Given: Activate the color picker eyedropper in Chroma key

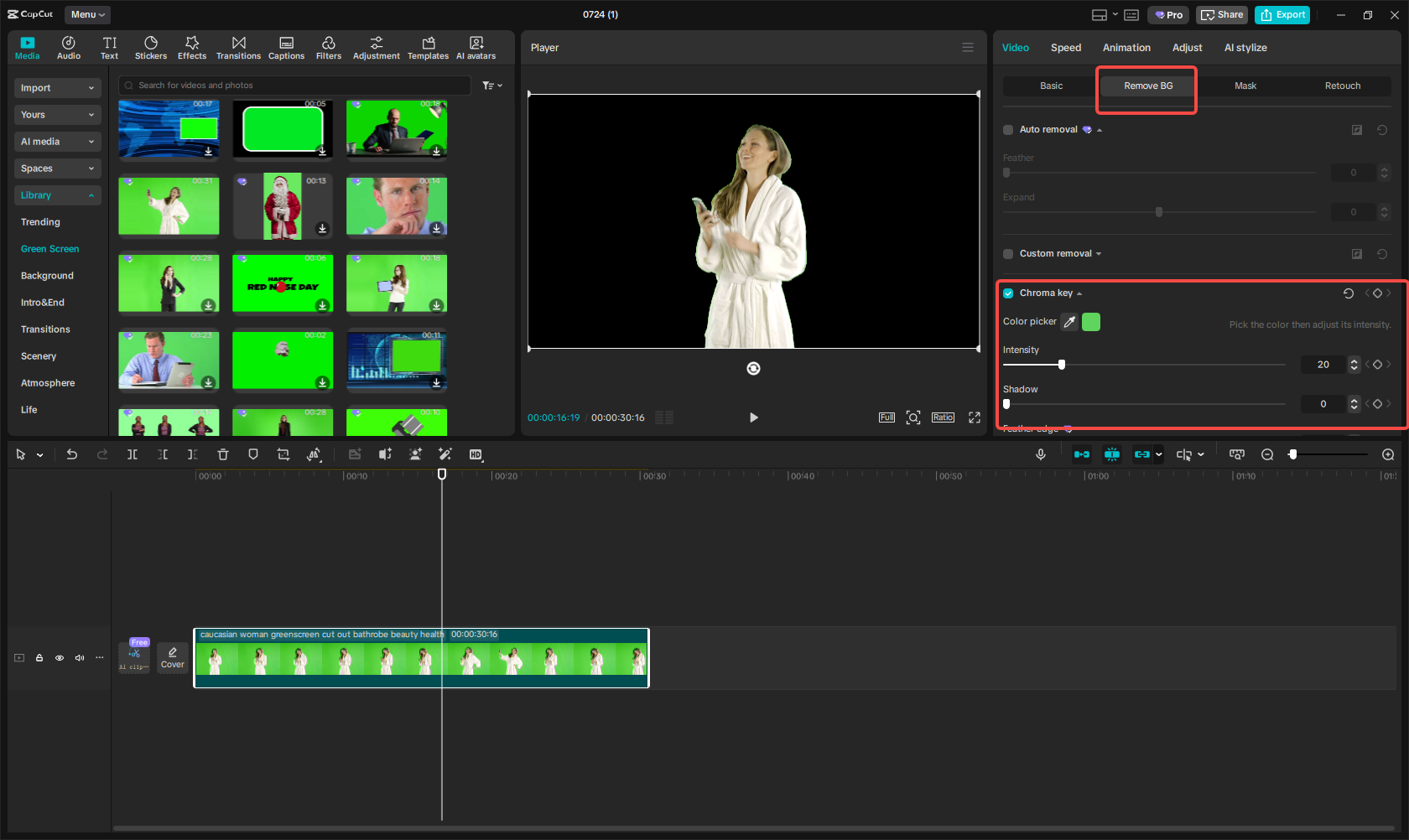Looking at the screenshot, I should pyautogui.click(x=1069, y=322).
